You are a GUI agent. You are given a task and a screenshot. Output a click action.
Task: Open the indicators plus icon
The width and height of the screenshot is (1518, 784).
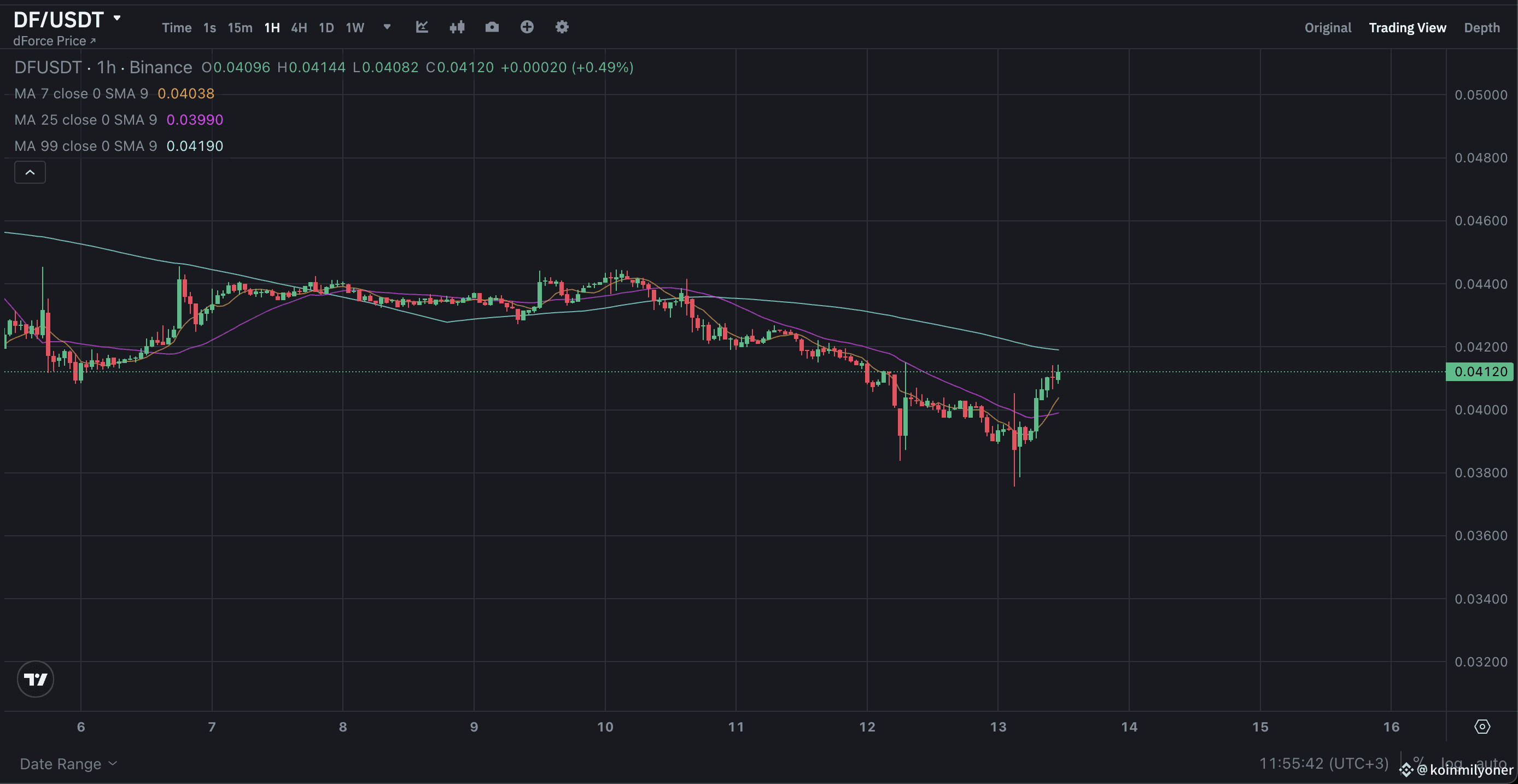tap(527, 27)
